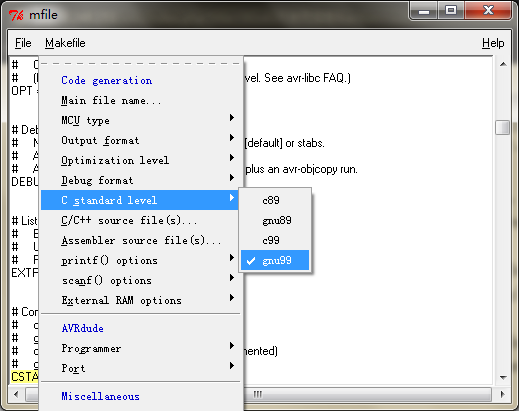Click the vertical scrollbar up arrow

[503, 64]
